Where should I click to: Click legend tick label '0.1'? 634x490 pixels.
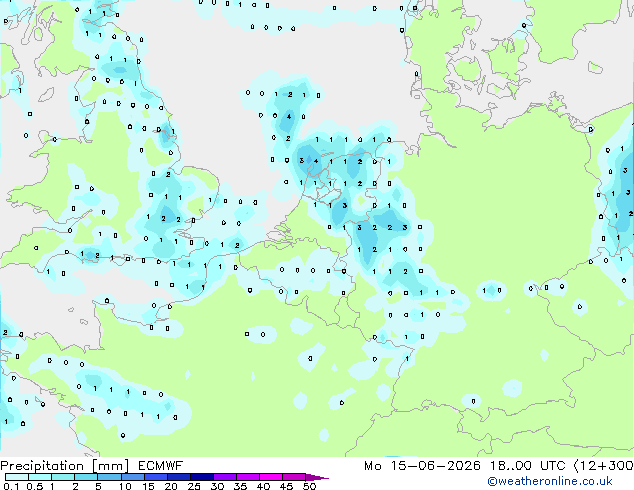pyautogui.click(x=11, y=486)
